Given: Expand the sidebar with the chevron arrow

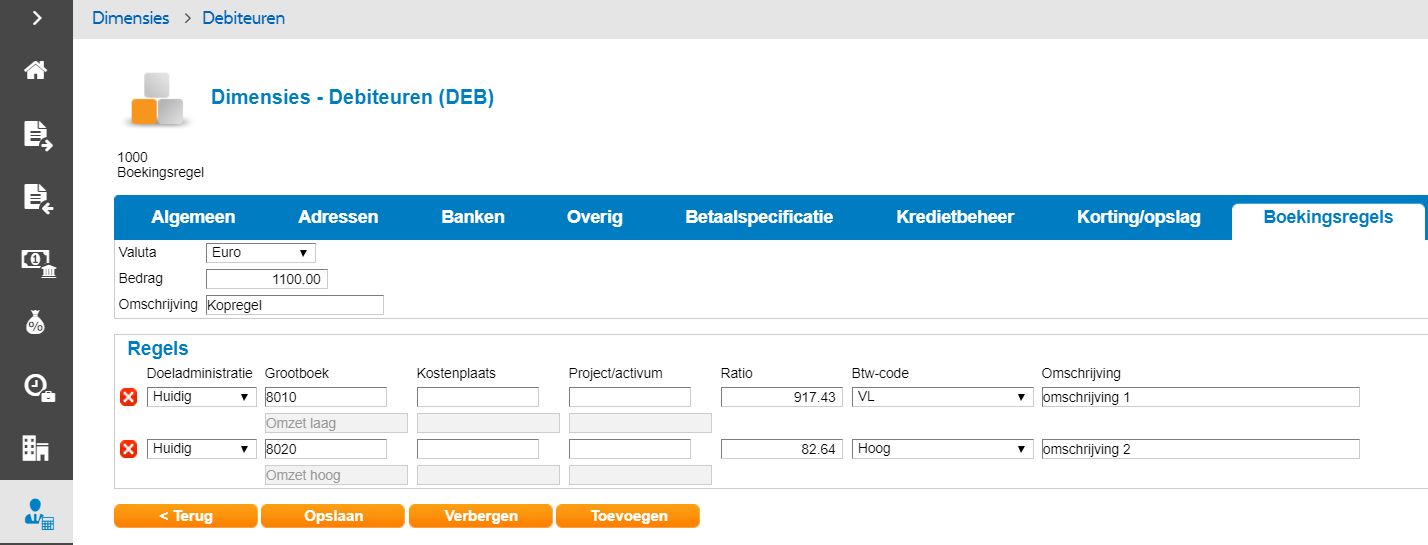Looking at the screenshot, I should [36, 17].
